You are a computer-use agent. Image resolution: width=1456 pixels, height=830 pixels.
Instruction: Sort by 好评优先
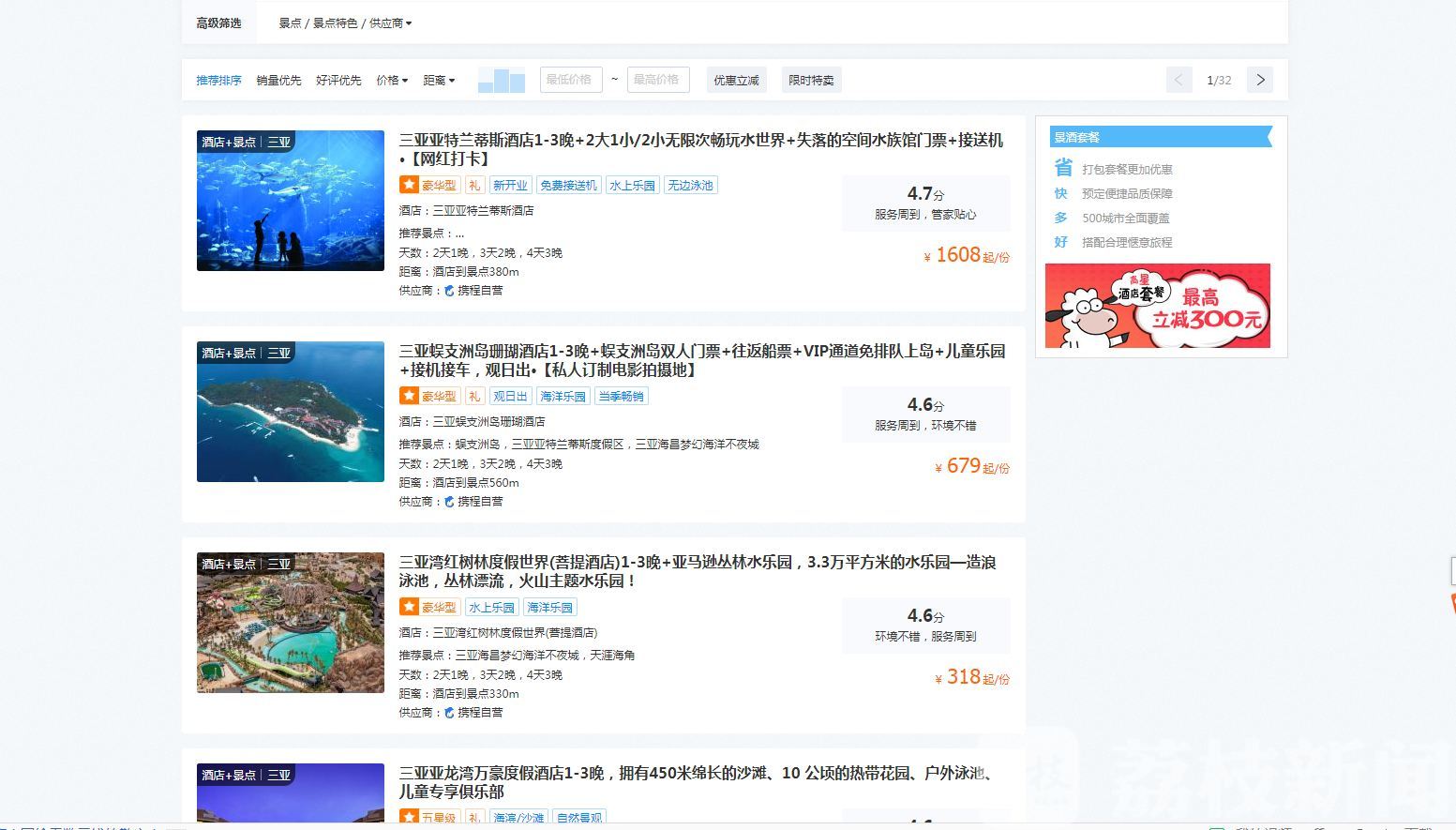338,81
